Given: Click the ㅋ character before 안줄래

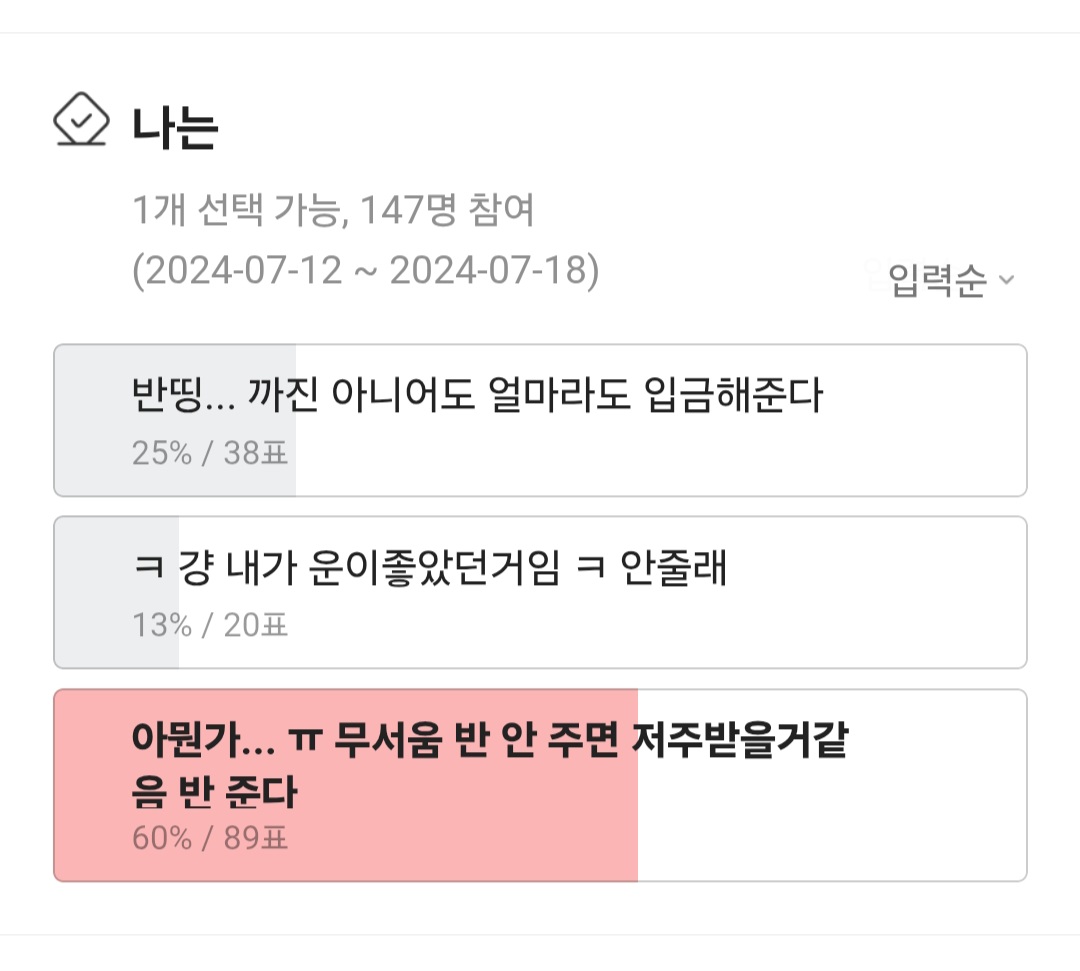Looking at the screenshot, I should (x=590, y=569).
